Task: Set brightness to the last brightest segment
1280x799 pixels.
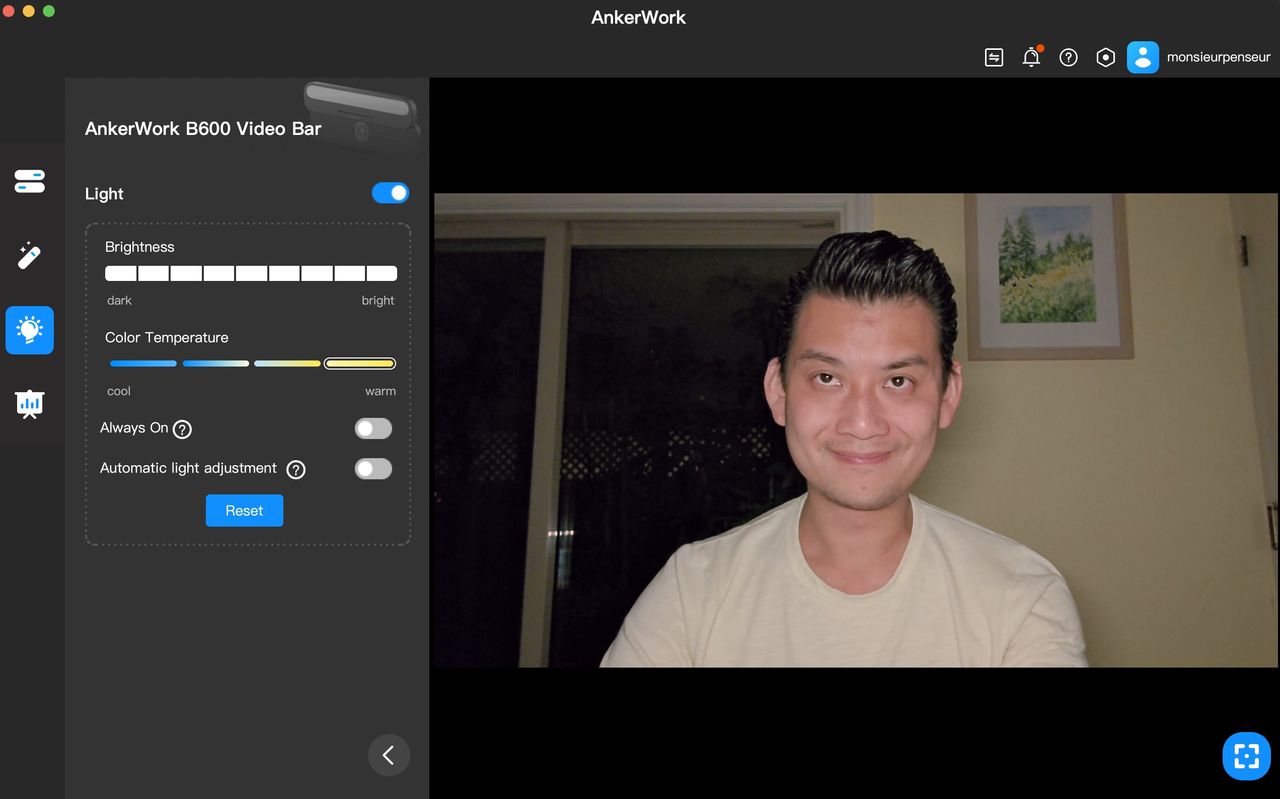Action: (x=382, y=273)
